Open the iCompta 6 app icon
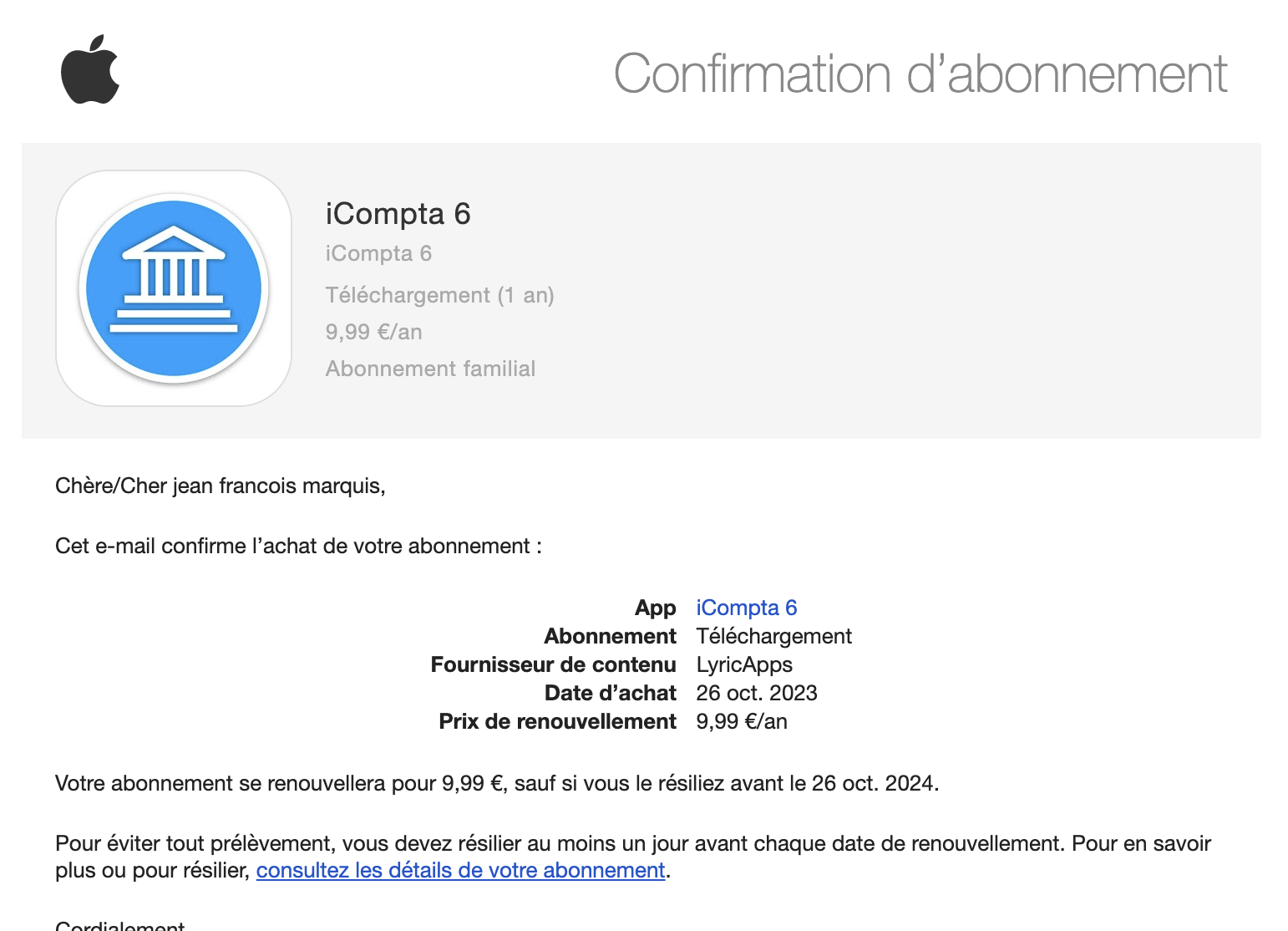The image size is (1288, 931). point(174,288)
